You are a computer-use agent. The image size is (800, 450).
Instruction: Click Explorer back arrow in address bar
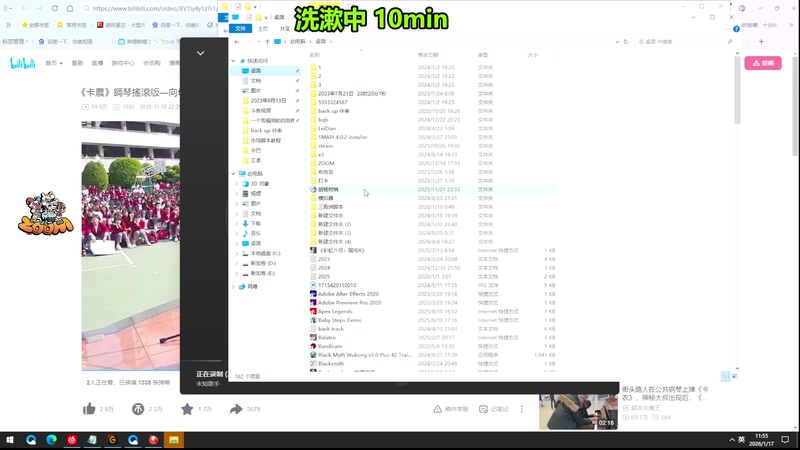pyautogui.click(x=237, y=41)
